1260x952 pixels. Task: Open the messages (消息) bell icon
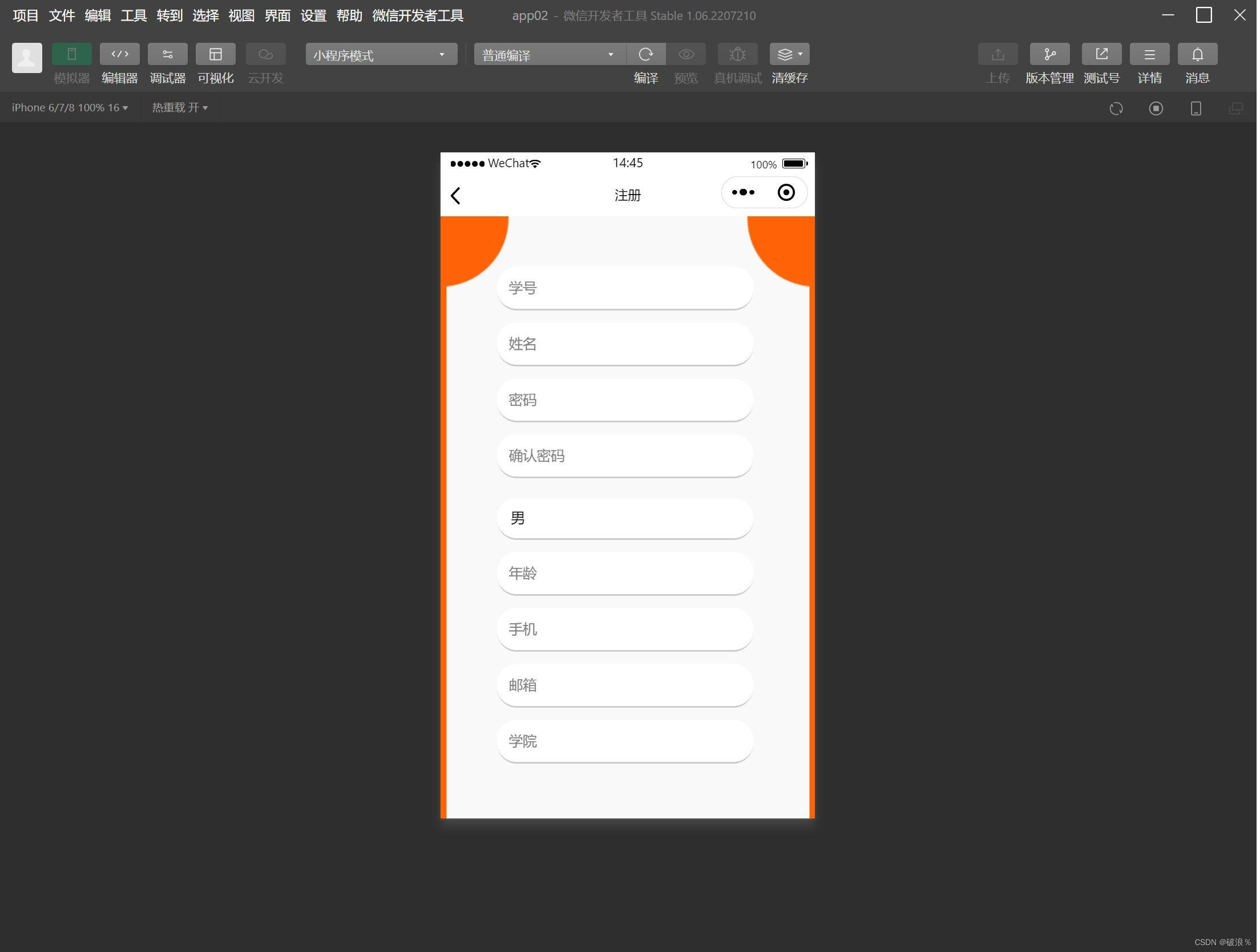pyautogui.click(x=1197, y=54)
